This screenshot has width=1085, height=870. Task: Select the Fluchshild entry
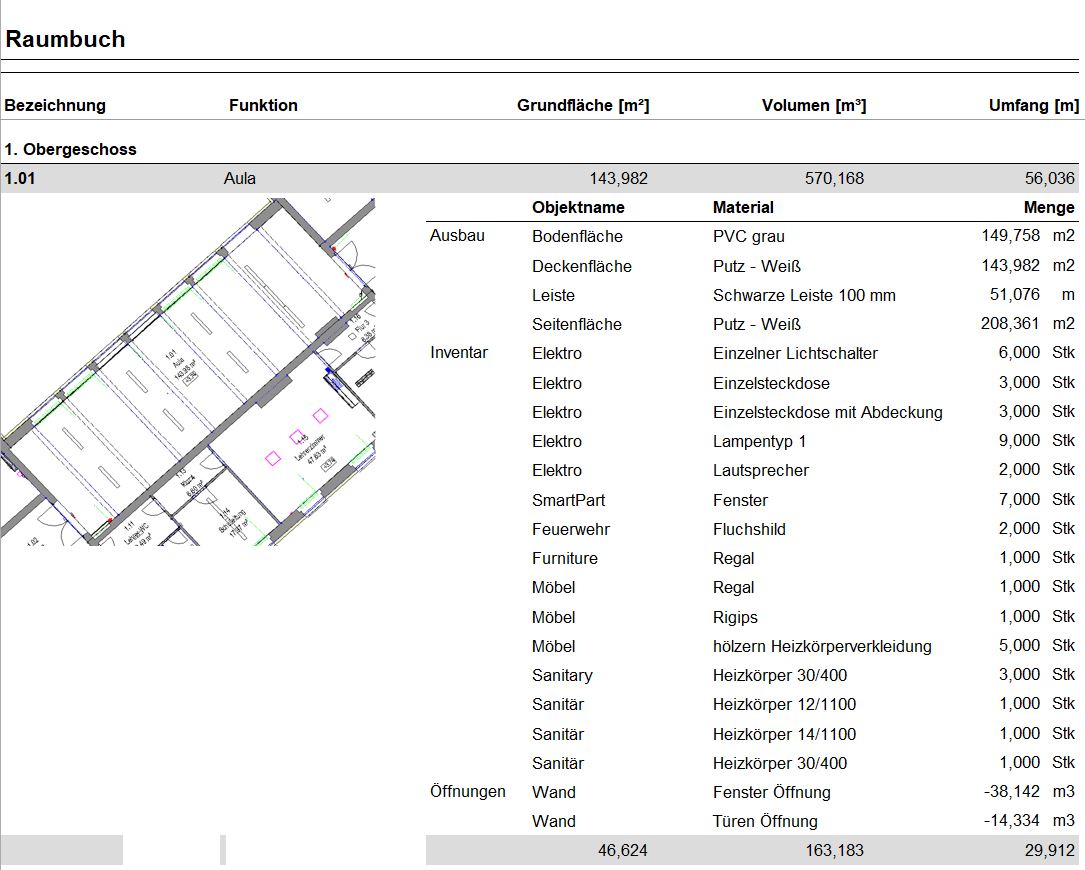click(x=749, y=529)
